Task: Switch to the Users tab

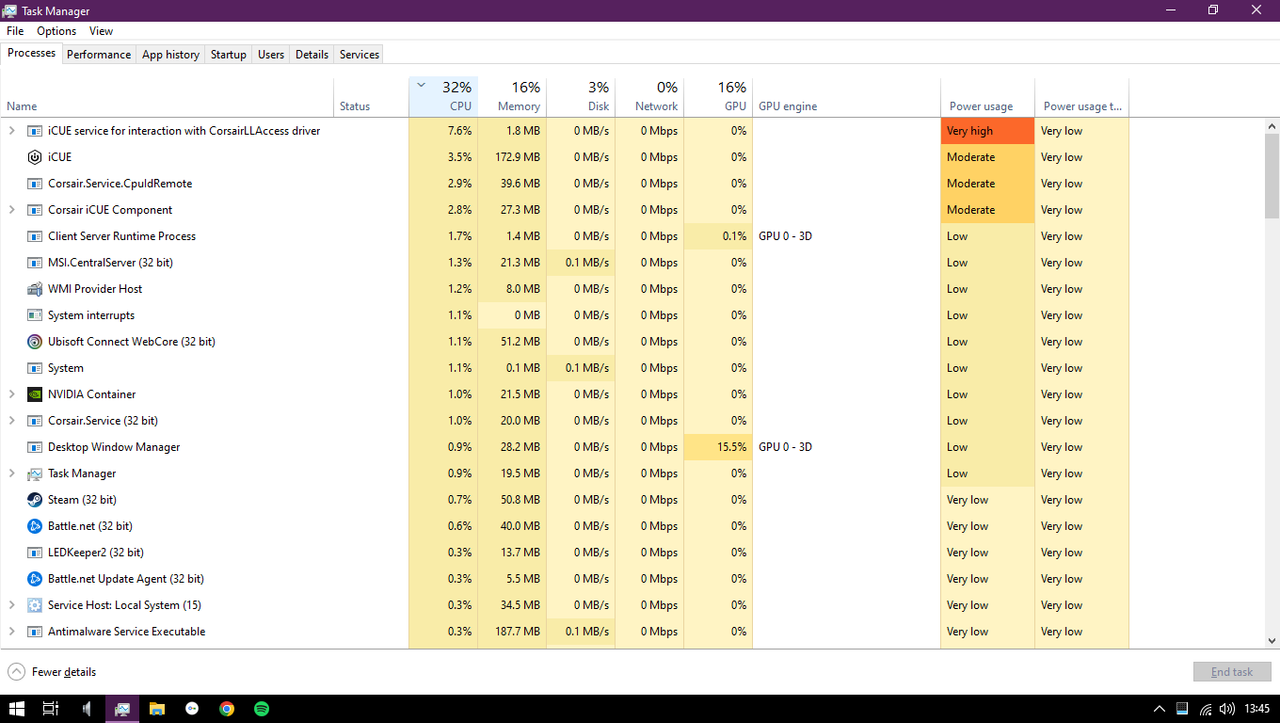Action: pos(271,54)
